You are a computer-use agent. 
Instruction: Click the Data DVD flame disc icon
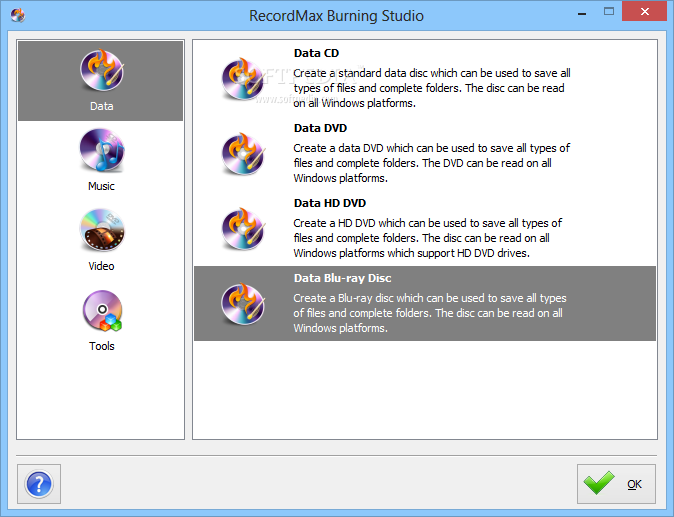point(243,154)
